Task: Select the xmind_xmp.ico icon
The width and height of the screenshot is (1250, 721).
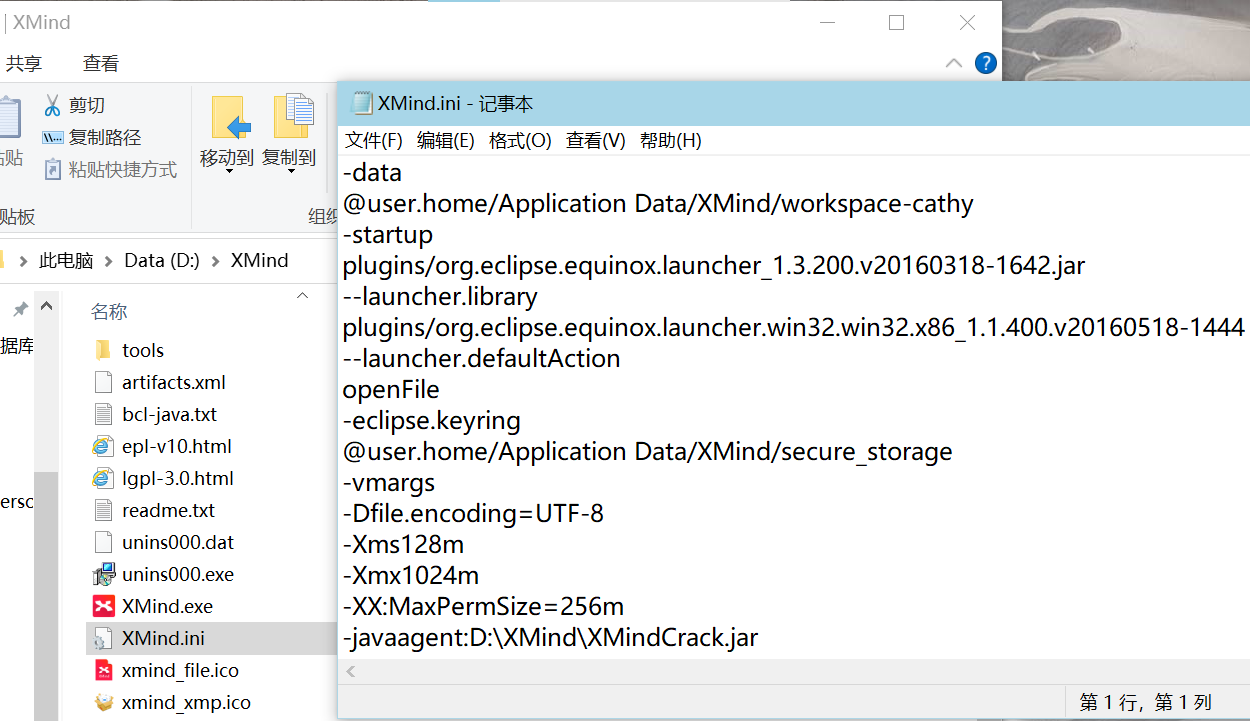Action: 103,702
